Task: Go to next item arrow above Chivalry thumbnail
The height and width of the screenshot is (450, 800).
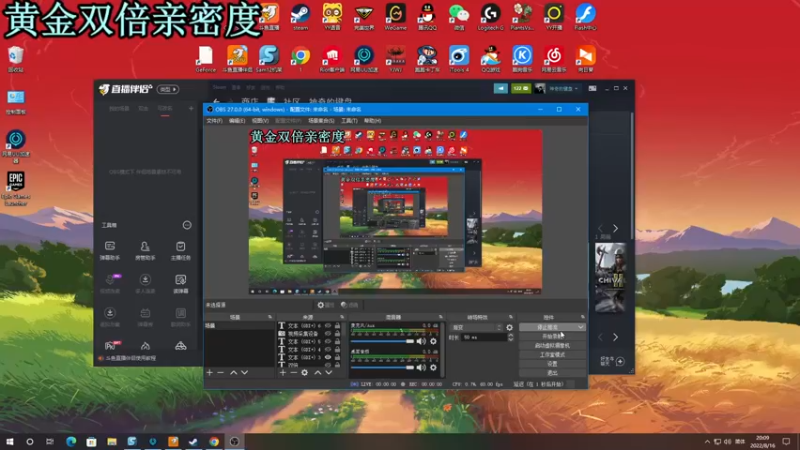Action: [615, 229]
